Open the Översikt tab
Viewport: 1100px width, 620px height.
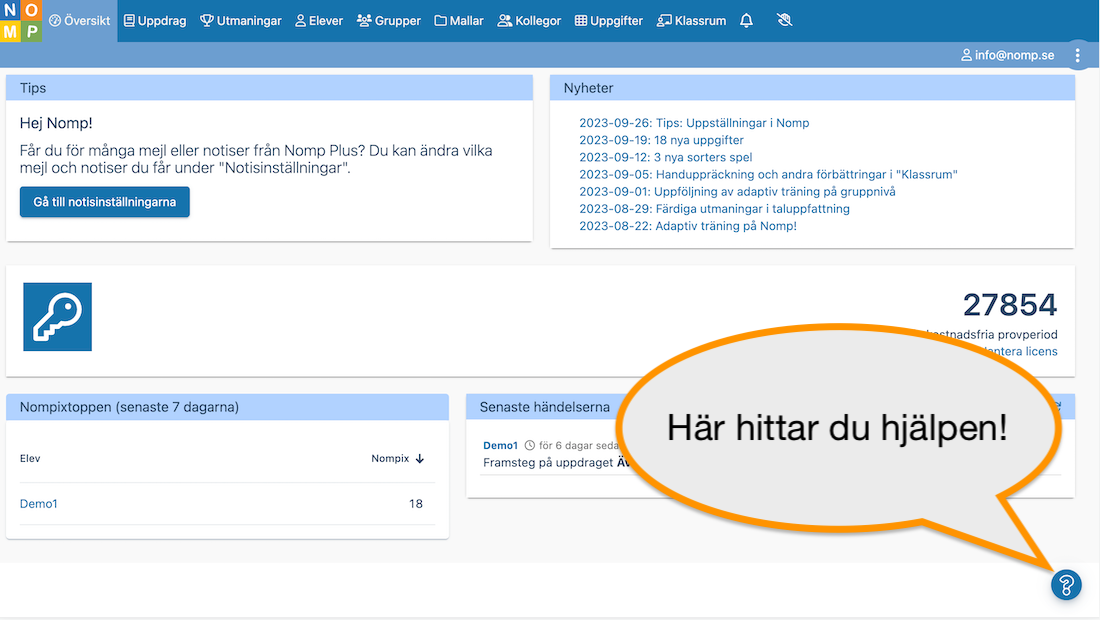point(80,21)
